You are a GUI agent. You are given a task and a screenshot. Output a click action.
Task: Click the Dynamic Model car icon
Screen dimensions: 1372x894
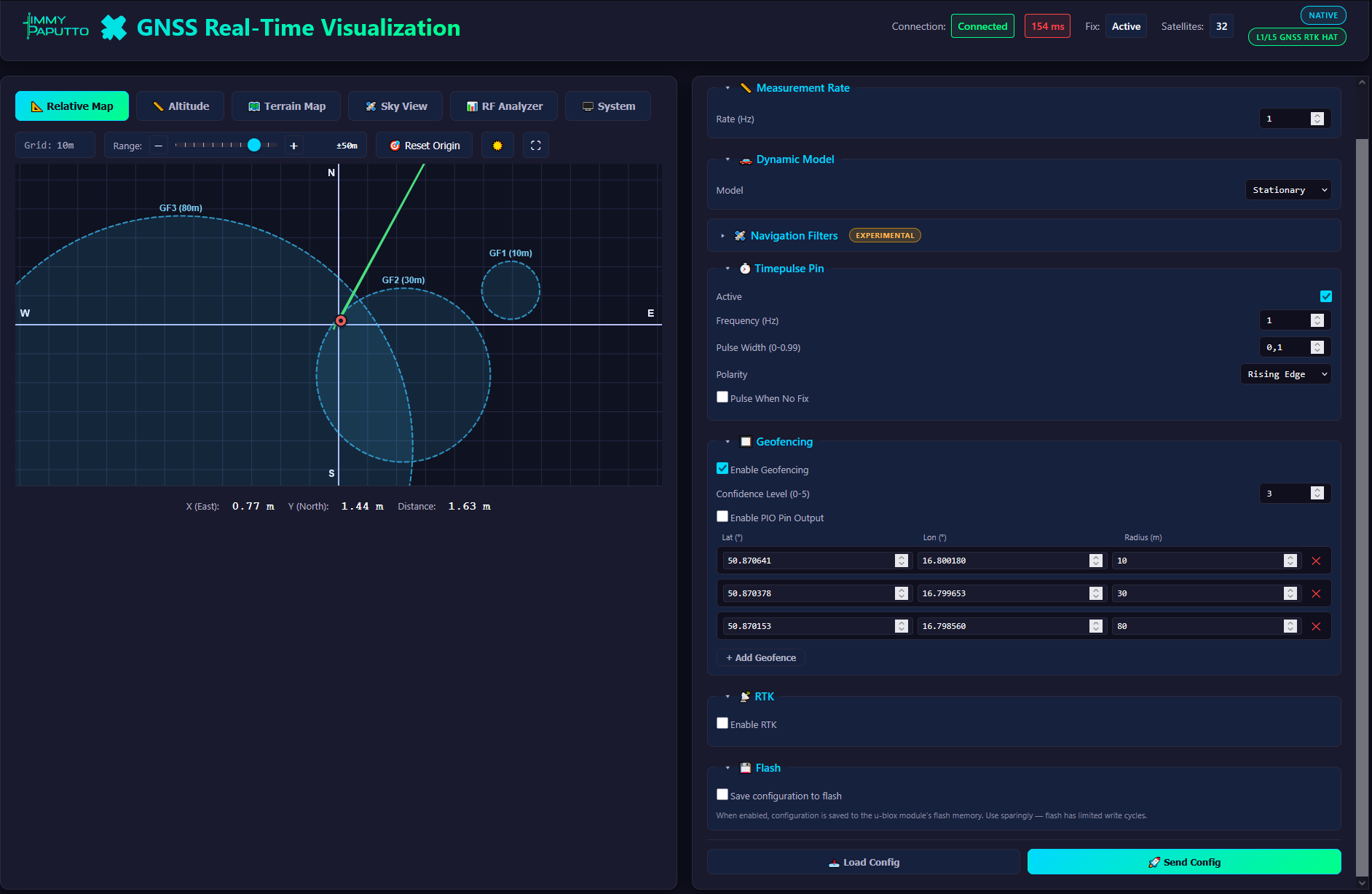[746, 159]
